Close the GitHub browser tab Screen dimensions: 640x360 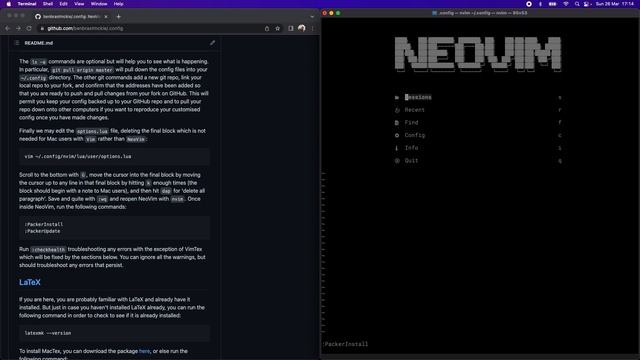tap(106, 17)
